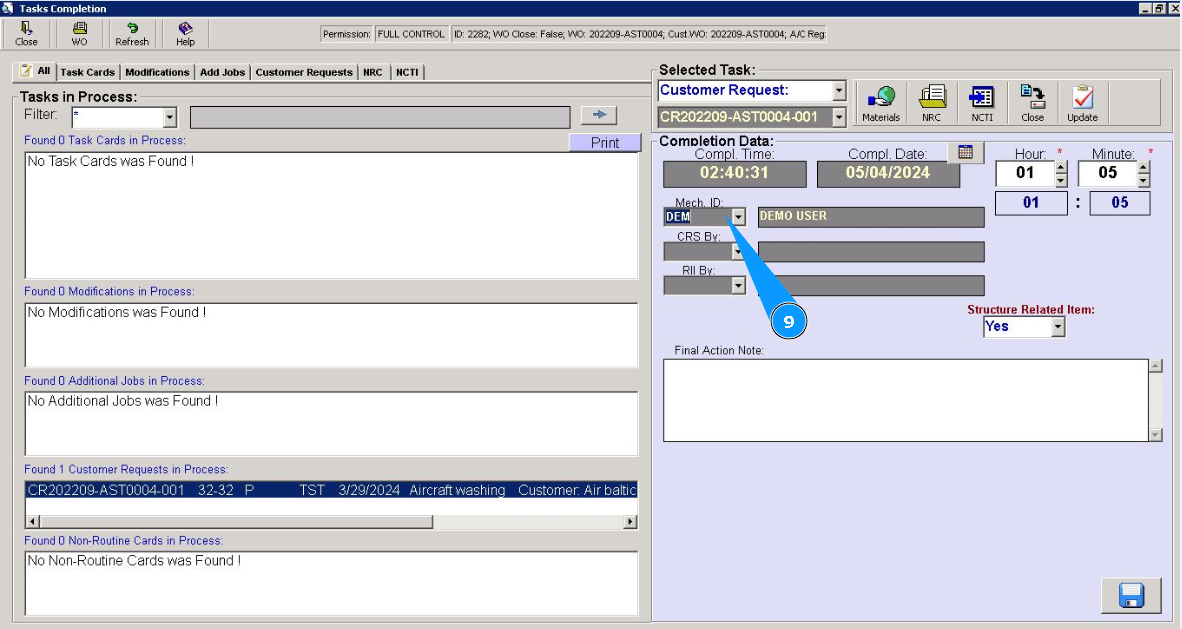Expand the RII By dropdown
Viewport: 1182px width, 629px height.
pos(739,286)
